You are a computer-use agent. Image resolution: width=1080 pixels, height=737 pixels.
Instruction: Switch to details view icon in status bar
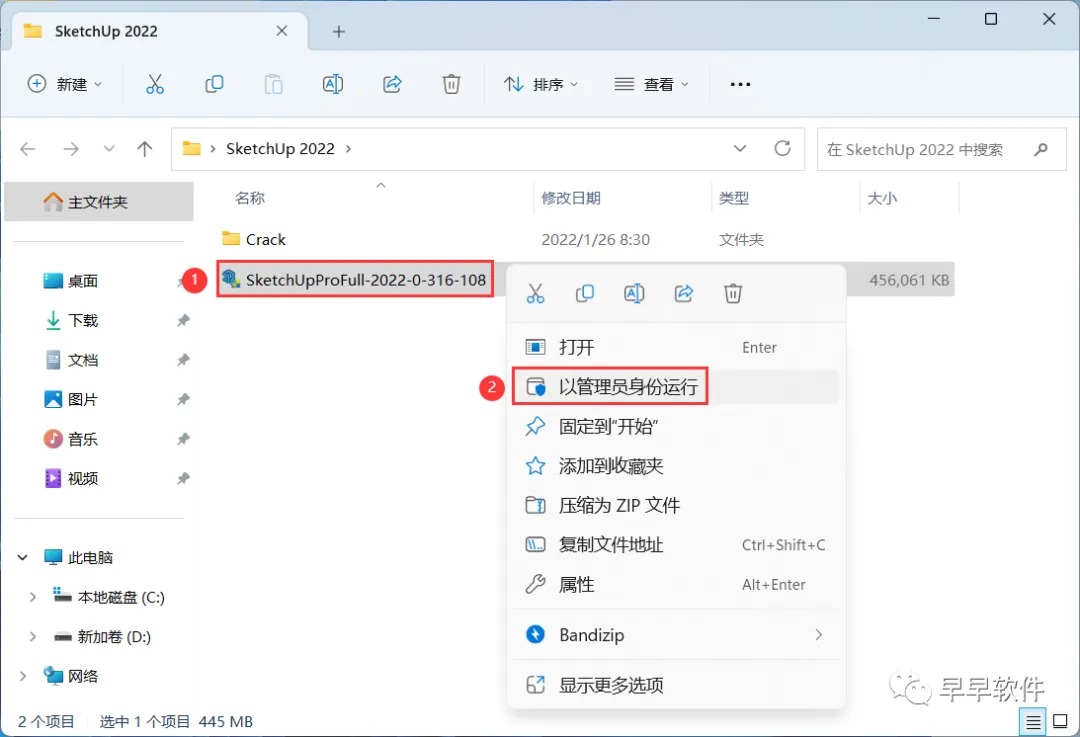pyautogui.click(x=1033, y=722)
